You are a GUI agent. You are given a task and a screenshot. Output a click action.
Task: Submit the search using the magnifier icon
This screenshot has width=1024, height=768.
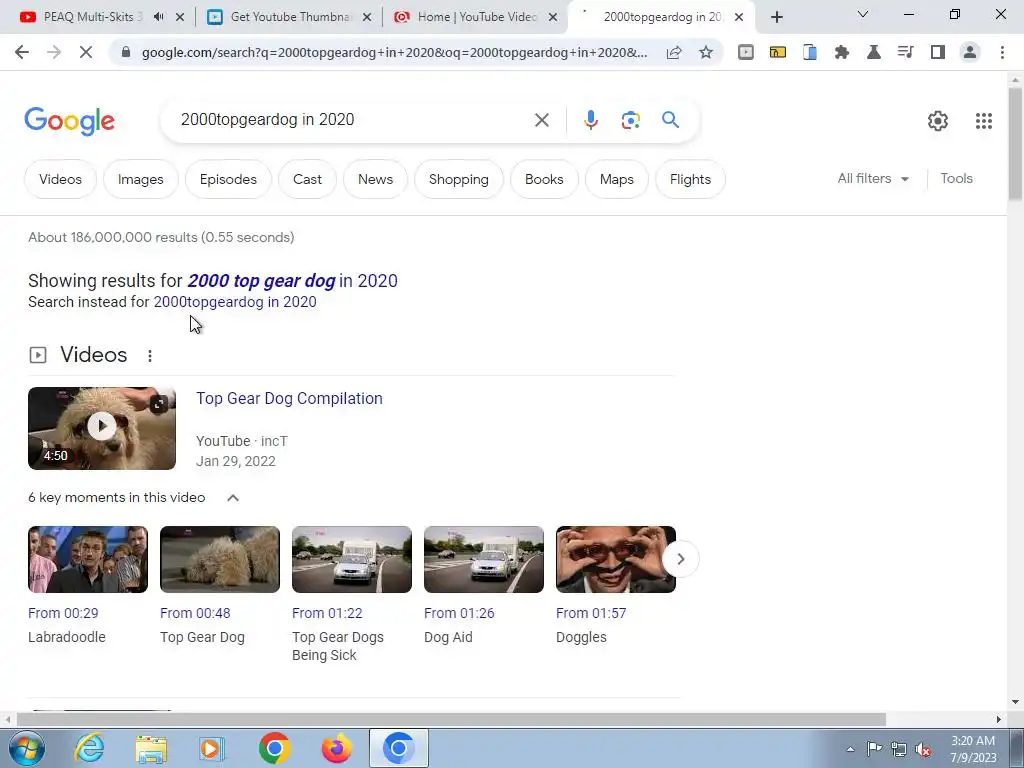pos(670,120)
